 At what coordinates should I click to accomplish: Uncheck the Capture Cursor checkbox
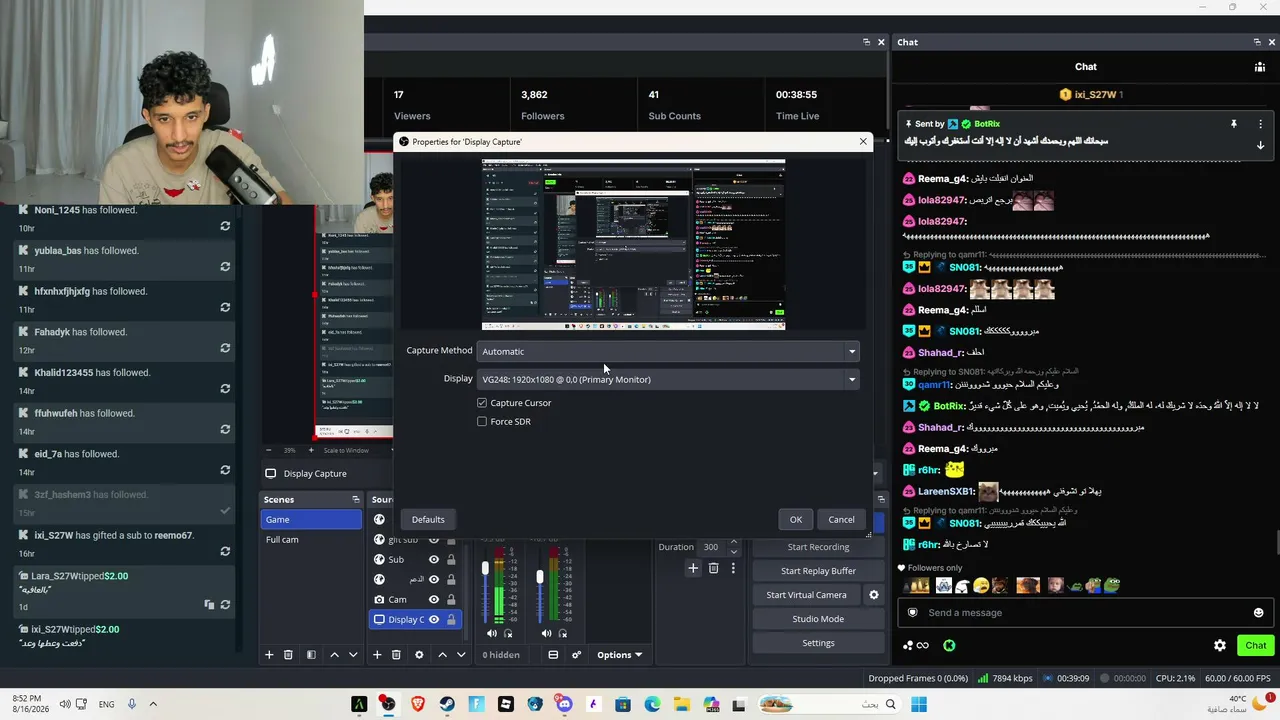click(x=482, y=403)
